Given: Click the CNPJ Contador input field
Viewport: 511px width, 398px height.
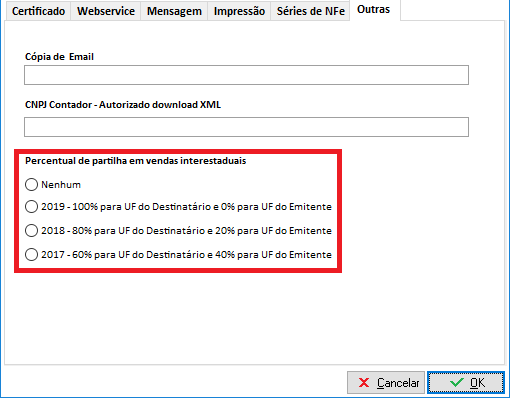Looking at the screenshot, I should click(x=246, y=127).
